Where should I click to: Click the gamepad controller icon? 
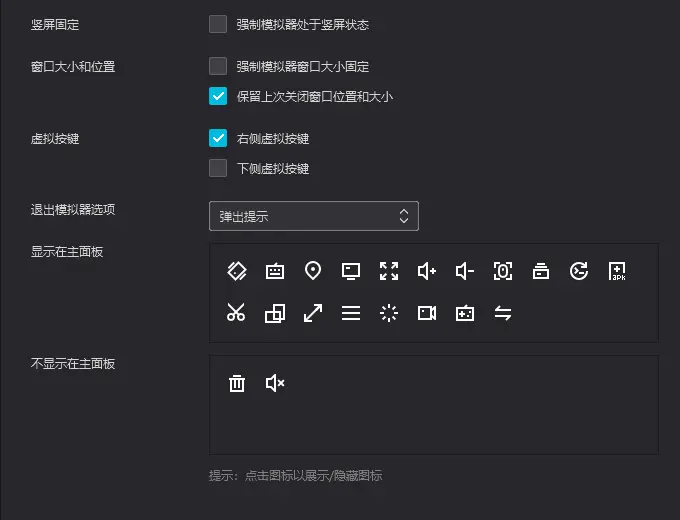click(465, 313)
